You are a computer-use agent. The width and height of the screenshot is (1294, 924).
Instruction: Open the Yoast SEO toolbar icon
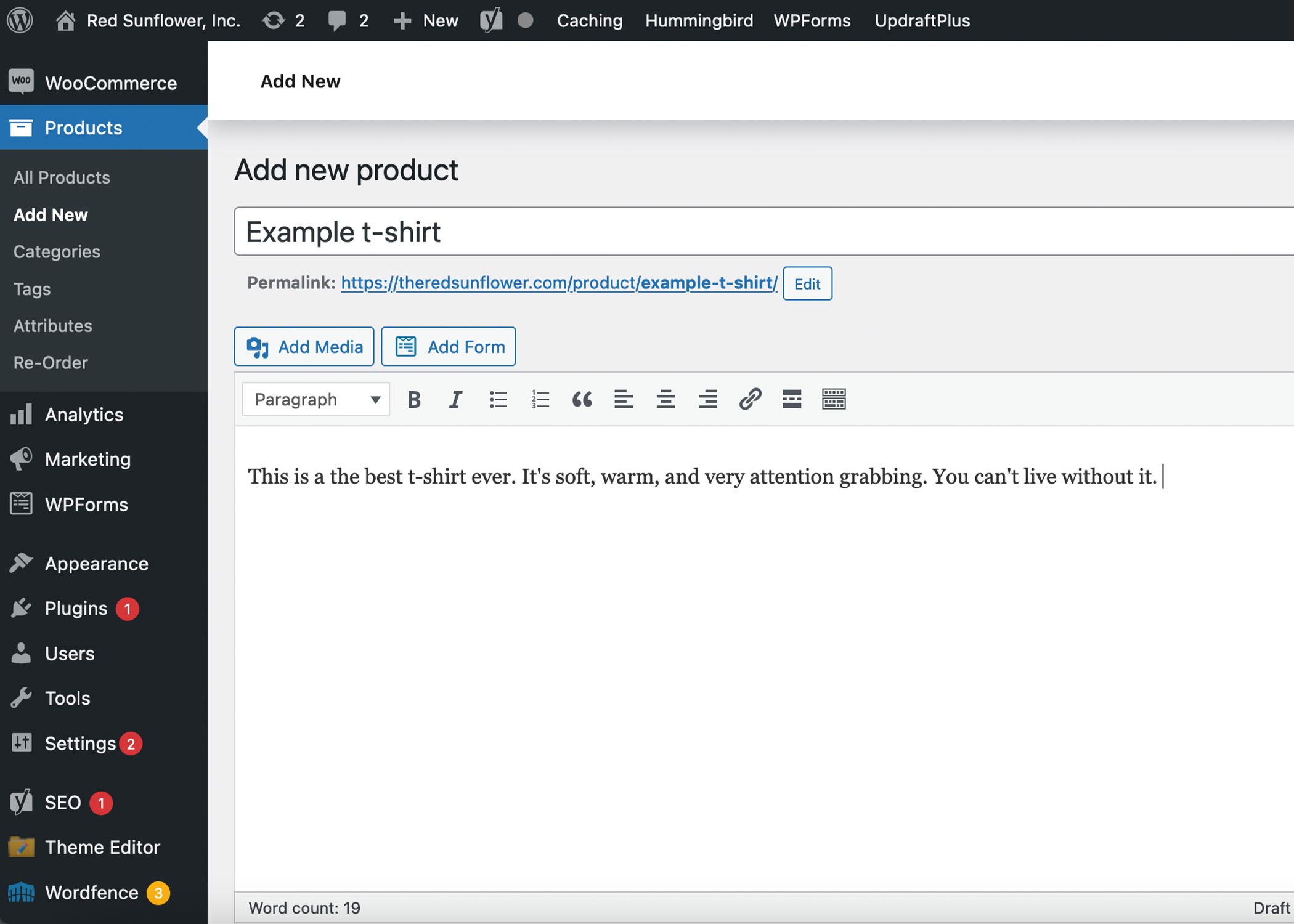(x=491, y=20)
